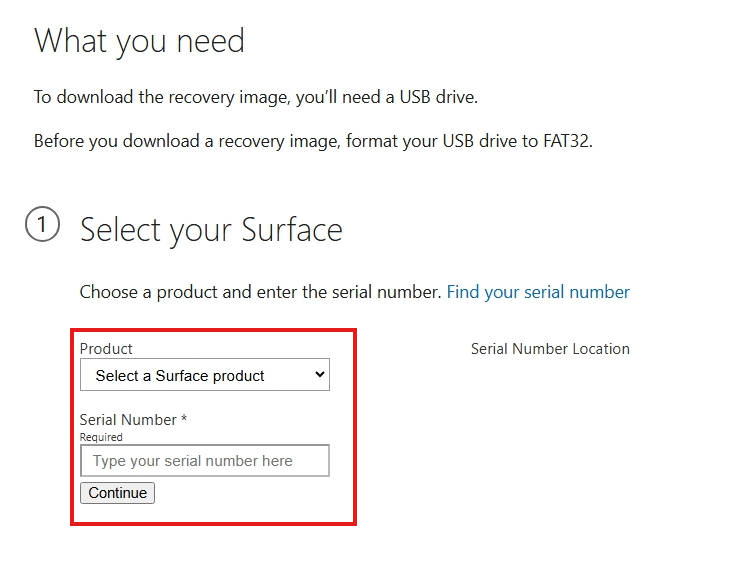
Task: Click the FAT32 formatting instruction sentence
Action: (313, 141)
